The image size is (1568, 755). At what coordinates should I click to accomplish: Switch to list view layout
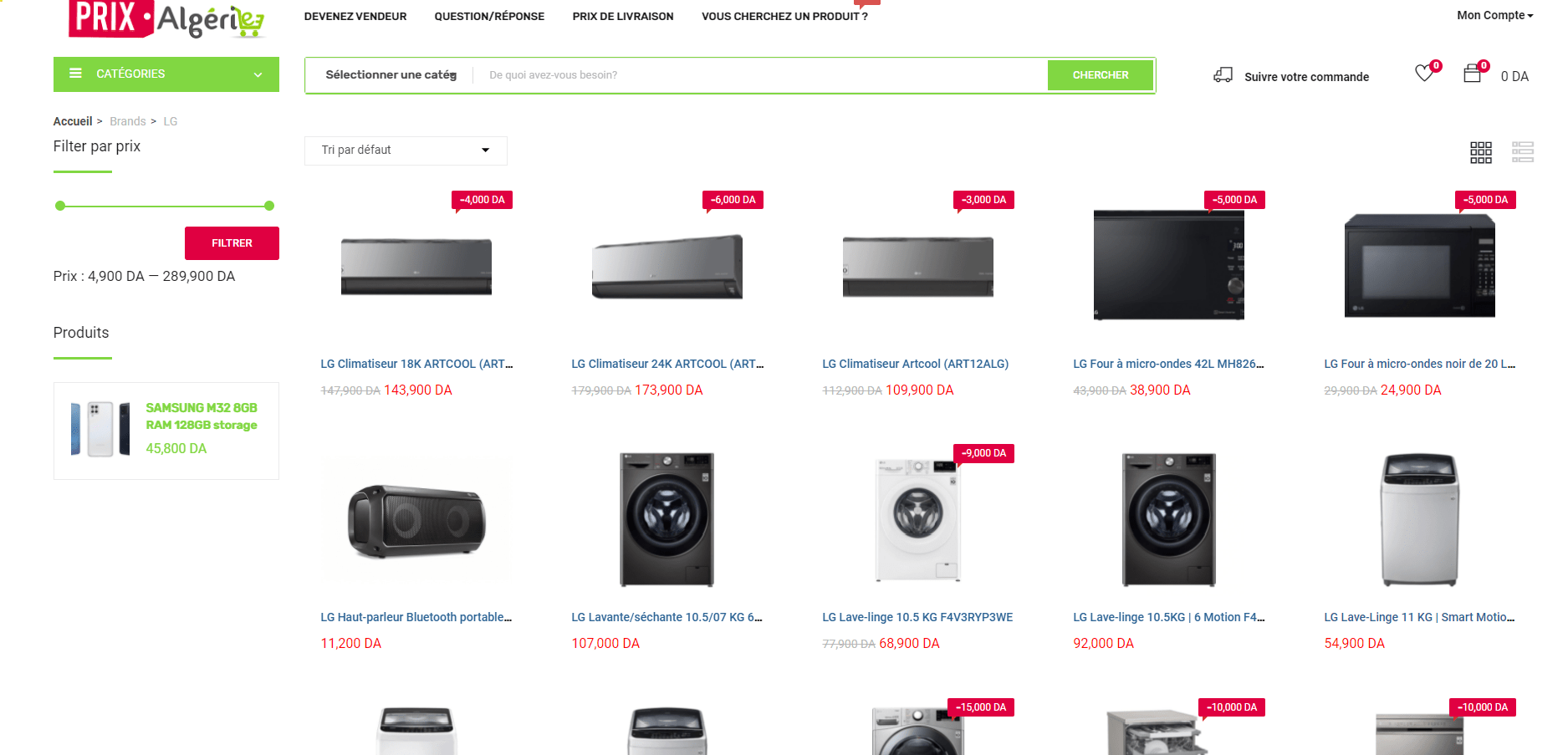pyautogui.click(x=1523, y=152)
